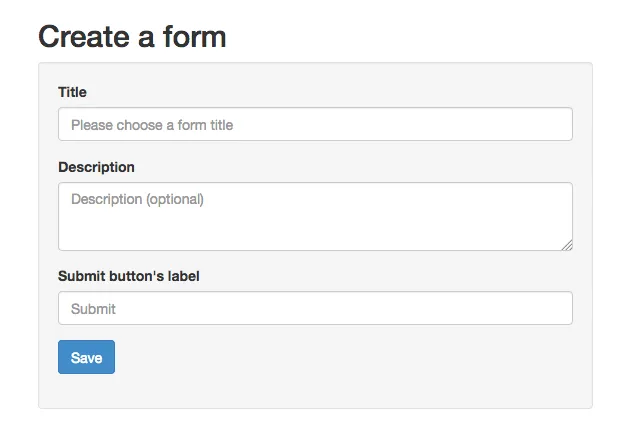This screenshot has width=618, height=441.
Task: Click the "Create a form" heading
Action: coord(132,37)
